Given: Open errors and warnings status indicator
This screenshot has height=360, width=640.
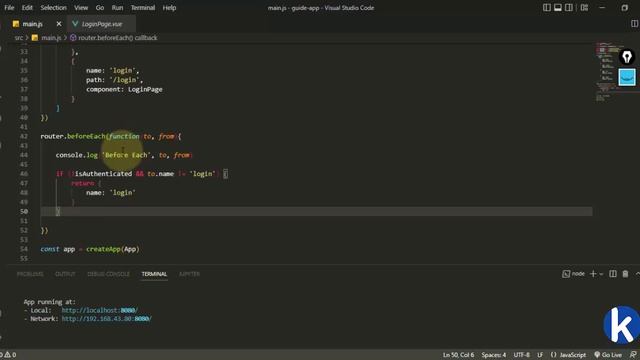Looking at the screenshot, I should (8, 355).
